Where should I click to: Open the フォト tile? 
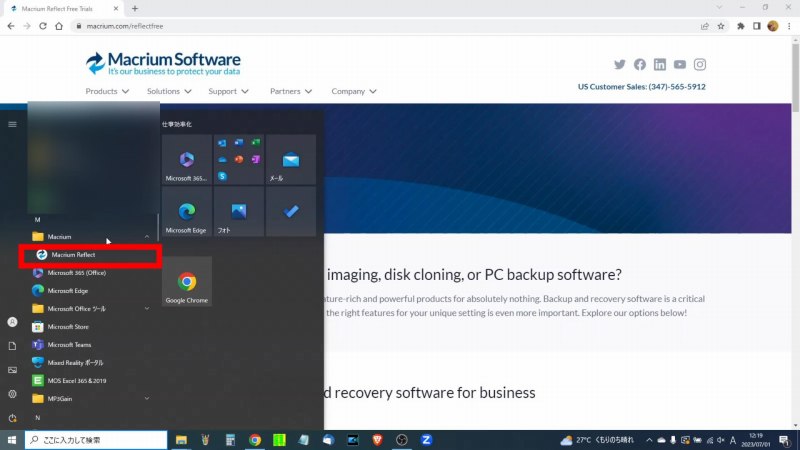click(x=239, y=211)
